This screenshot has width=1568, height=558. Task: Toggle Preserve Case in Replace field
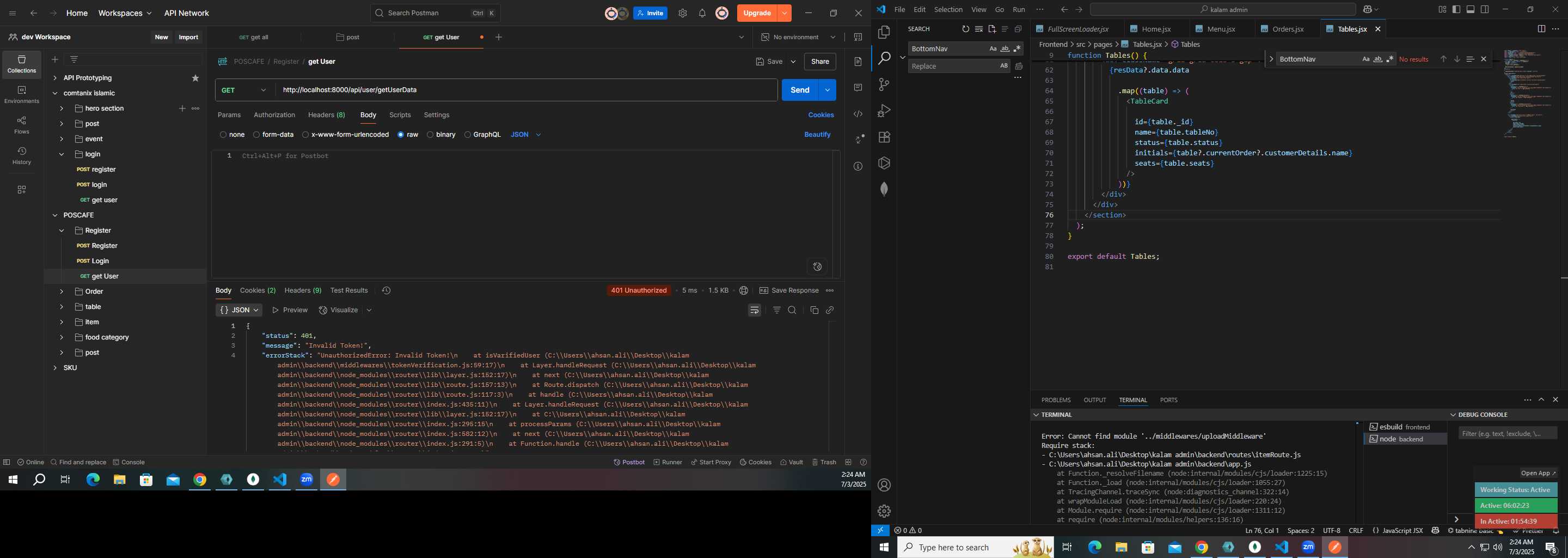(1004, 66)
